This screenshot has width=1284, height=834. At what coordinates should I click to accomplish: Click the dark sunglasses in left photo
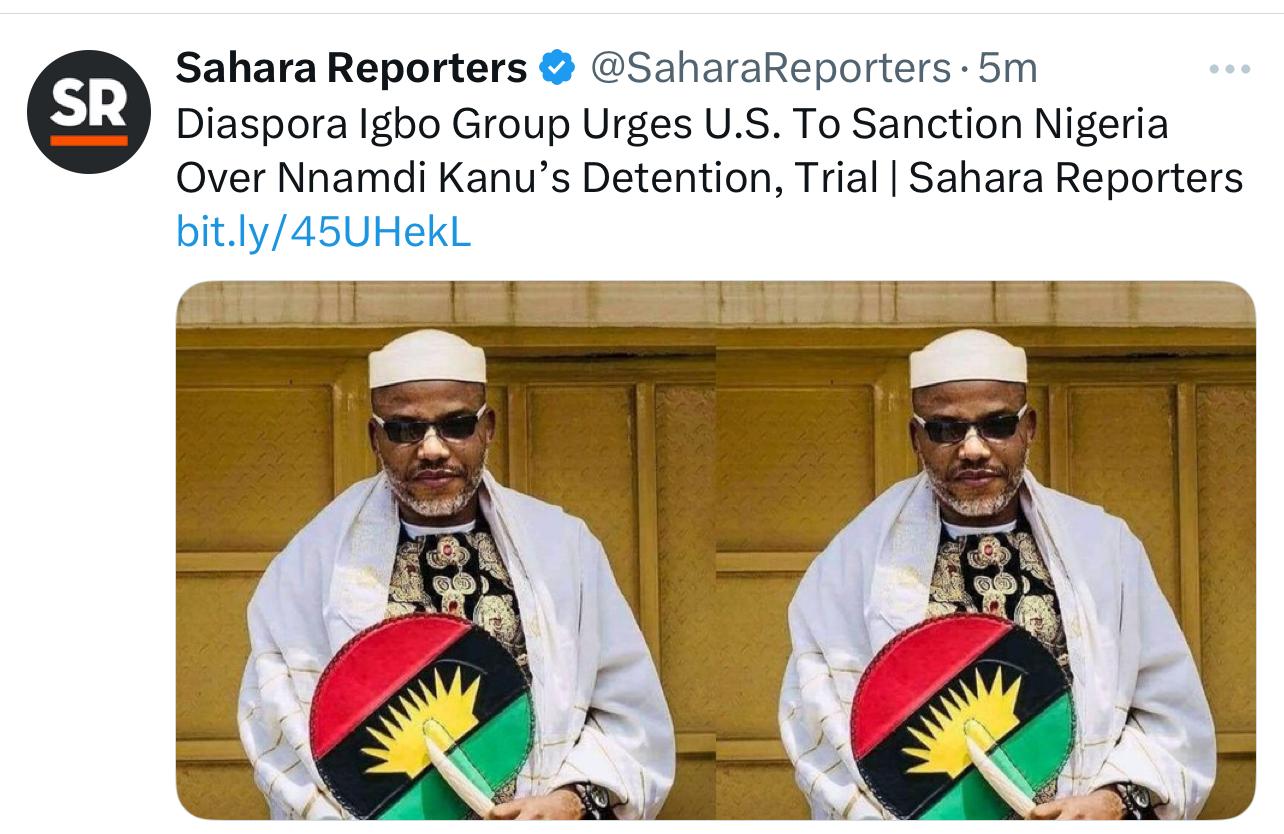point(428,425)
